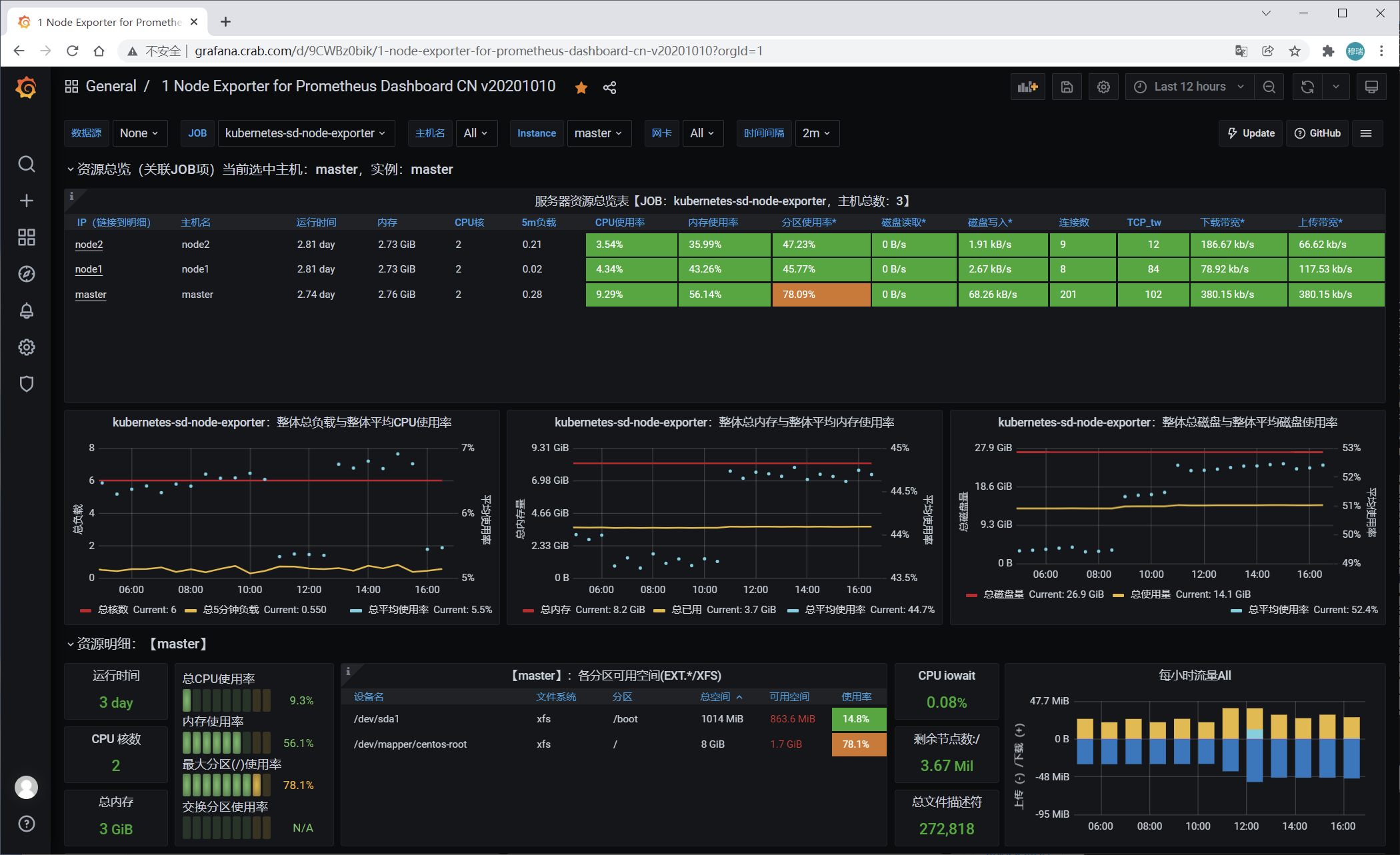Click the Add panel icon

click(x=1027, y=87)
